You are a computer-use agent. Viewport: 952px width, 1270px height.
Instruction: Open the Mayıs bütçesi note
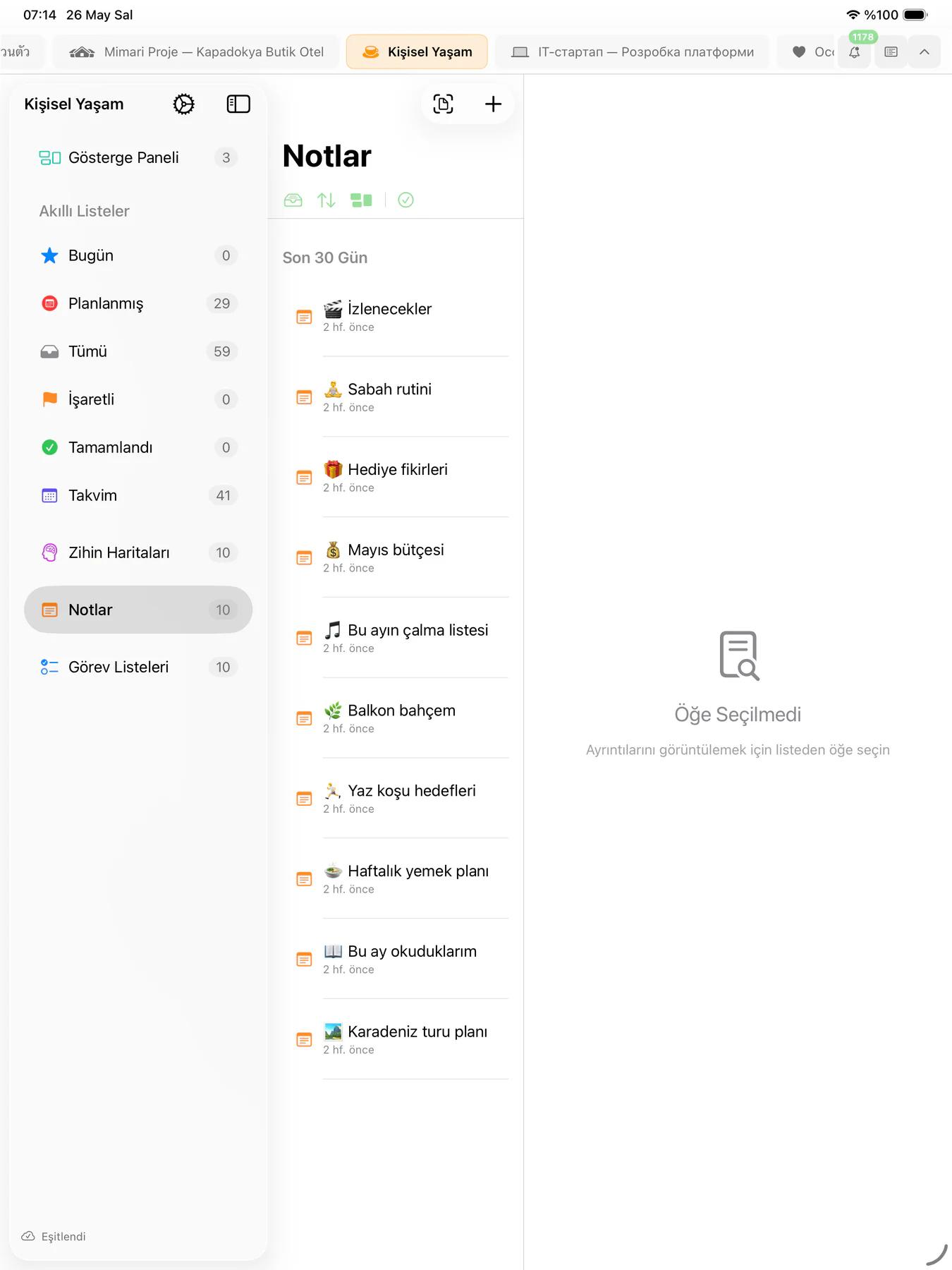[x=396, y=558]
